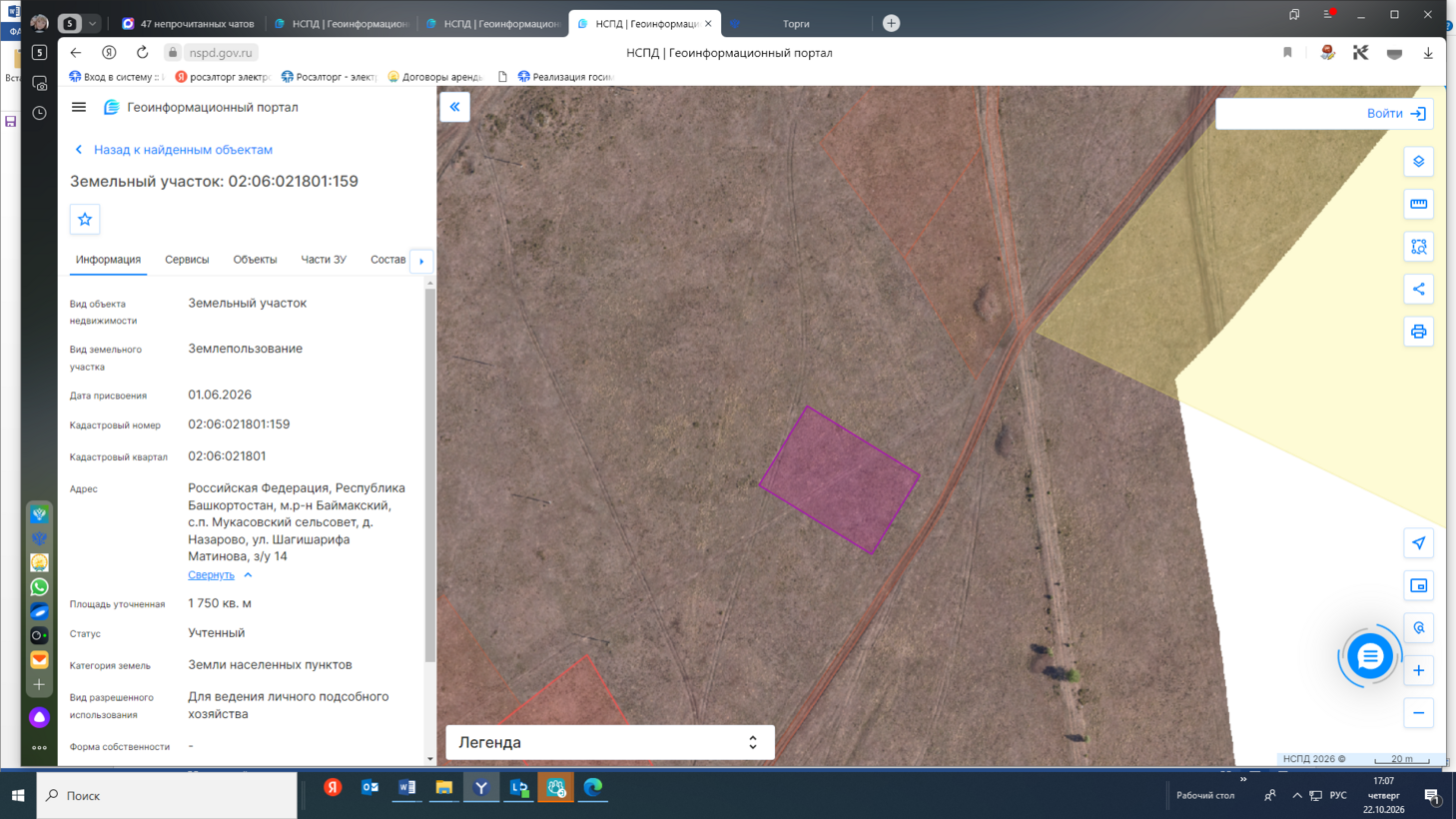Screen dimensions: 1456x819
Task: Activate the area selection search tool
Action: pyautogui.click(x=1418, y=247)
